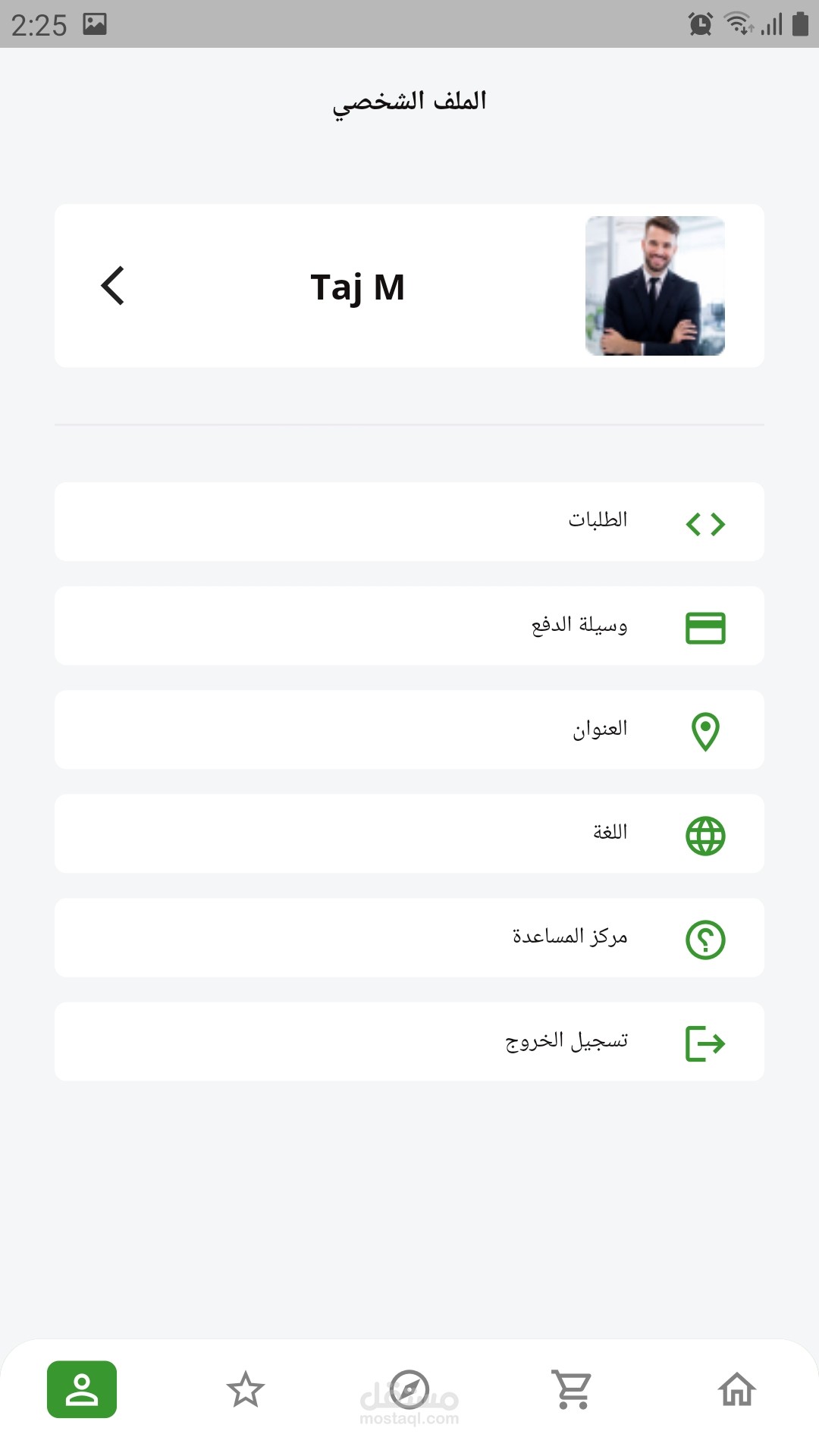Tap the alarm icon in status bar
Viewport: 819px width, 1456px height.
pyautogui.click(x=701, y=24)
